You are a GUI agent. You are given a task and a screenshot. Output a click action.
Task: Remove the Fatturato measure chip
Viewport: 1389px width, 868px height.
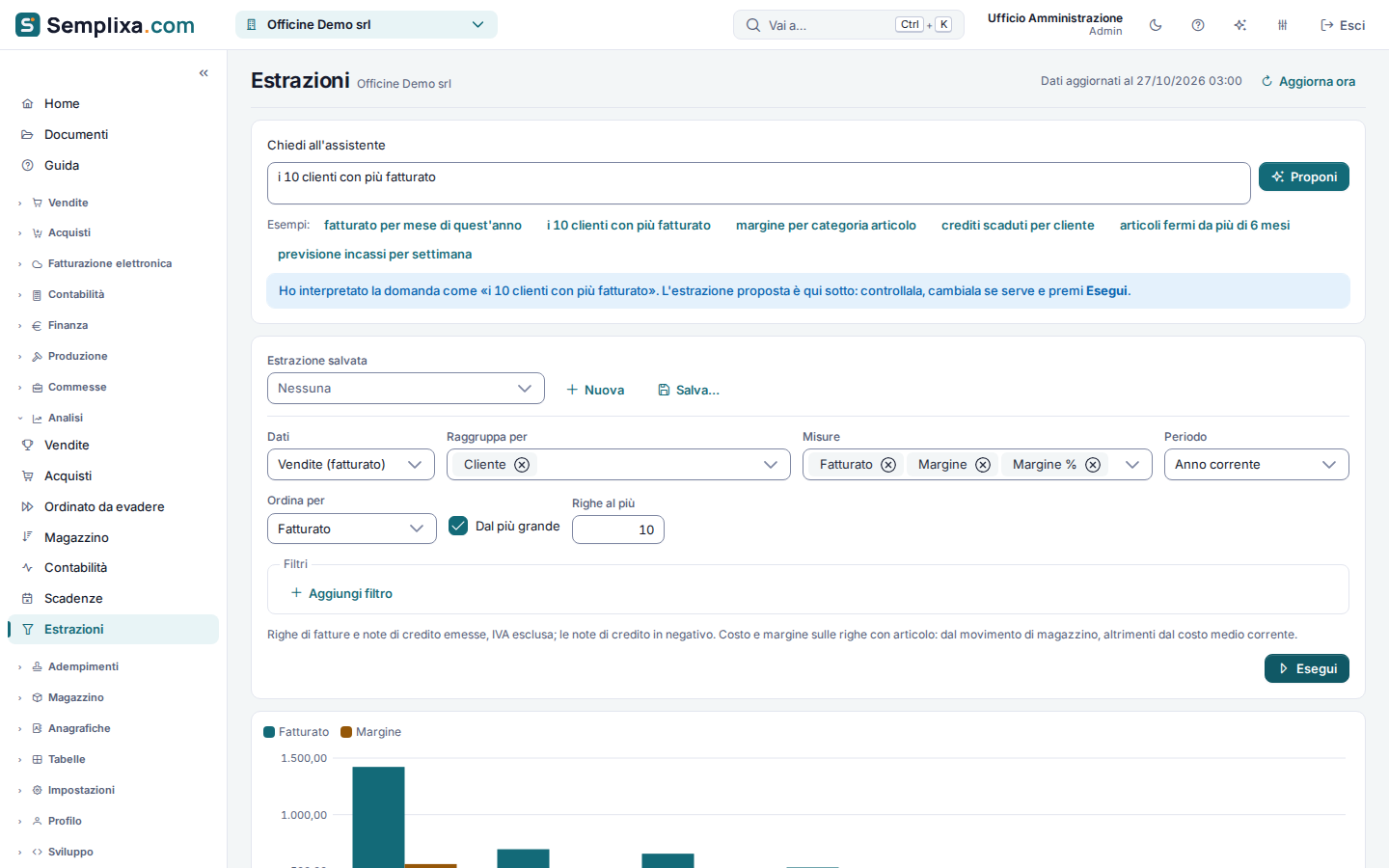(x=888, y=465)
